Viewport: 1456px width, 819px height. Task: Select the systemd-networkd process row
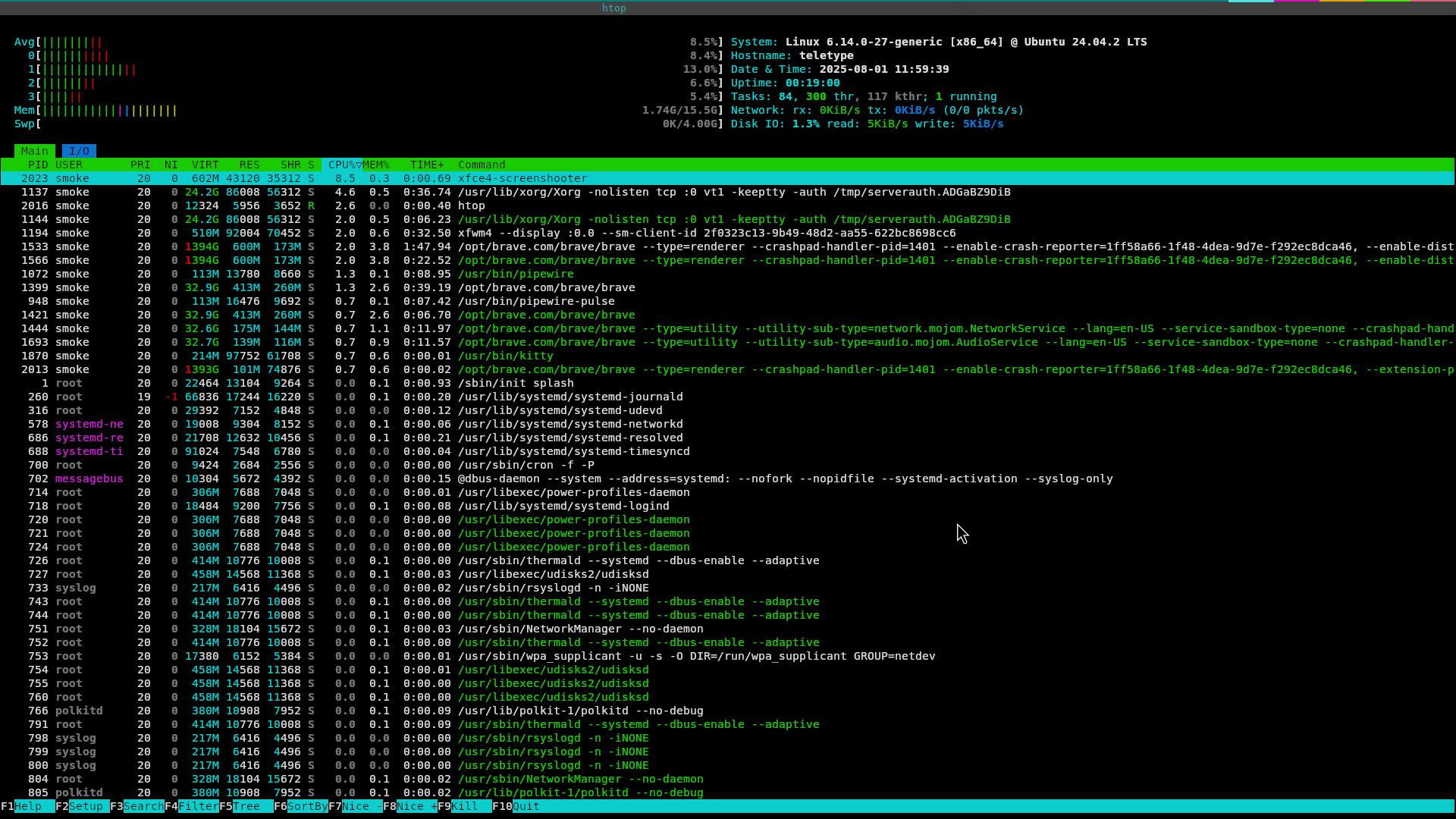(728, 424)
